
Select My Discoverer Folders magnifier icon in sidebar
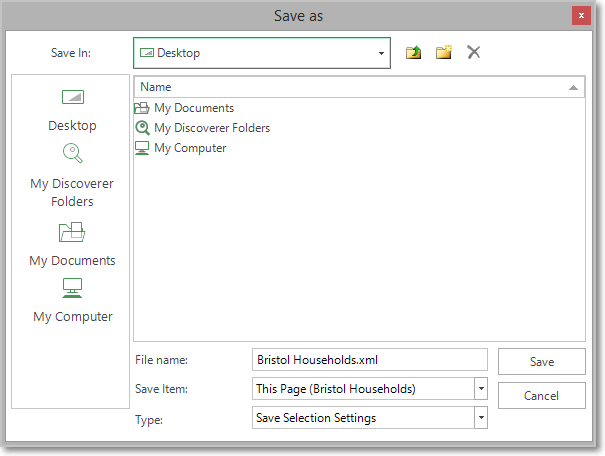click(x=73, y=153)
